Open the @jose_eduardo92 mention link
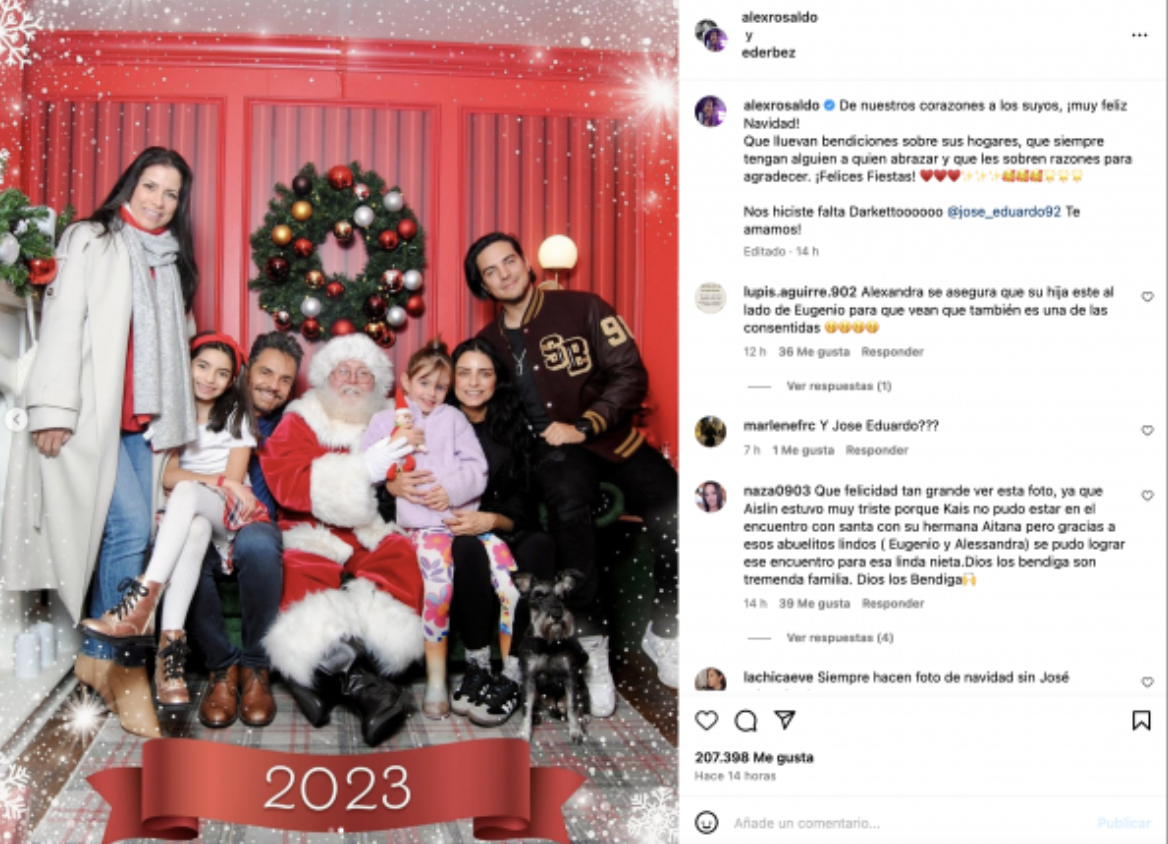 point(1003,212)
